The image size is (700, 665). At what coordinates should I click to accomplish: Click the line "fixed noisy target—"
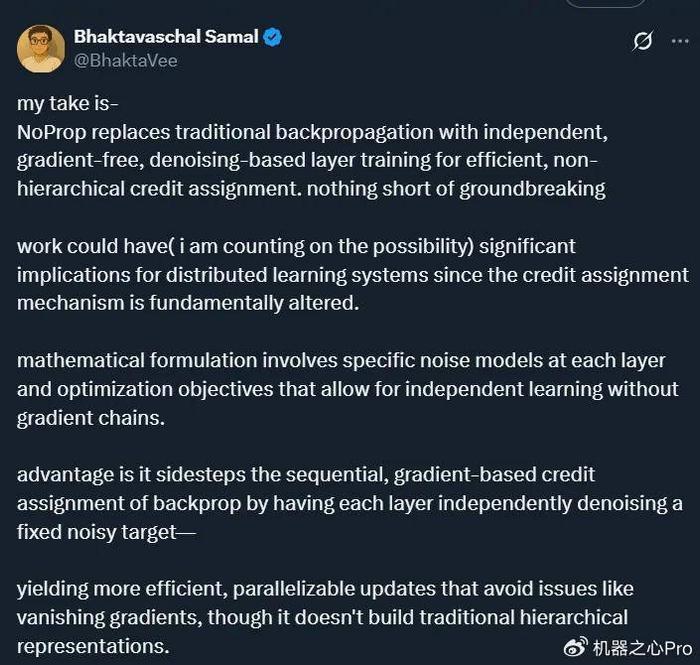point(106,532)
